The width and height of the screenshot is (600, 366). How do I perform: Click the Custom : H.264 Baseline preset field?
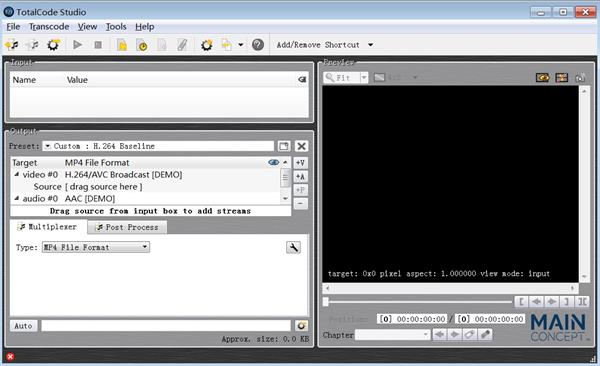point(158,146)
